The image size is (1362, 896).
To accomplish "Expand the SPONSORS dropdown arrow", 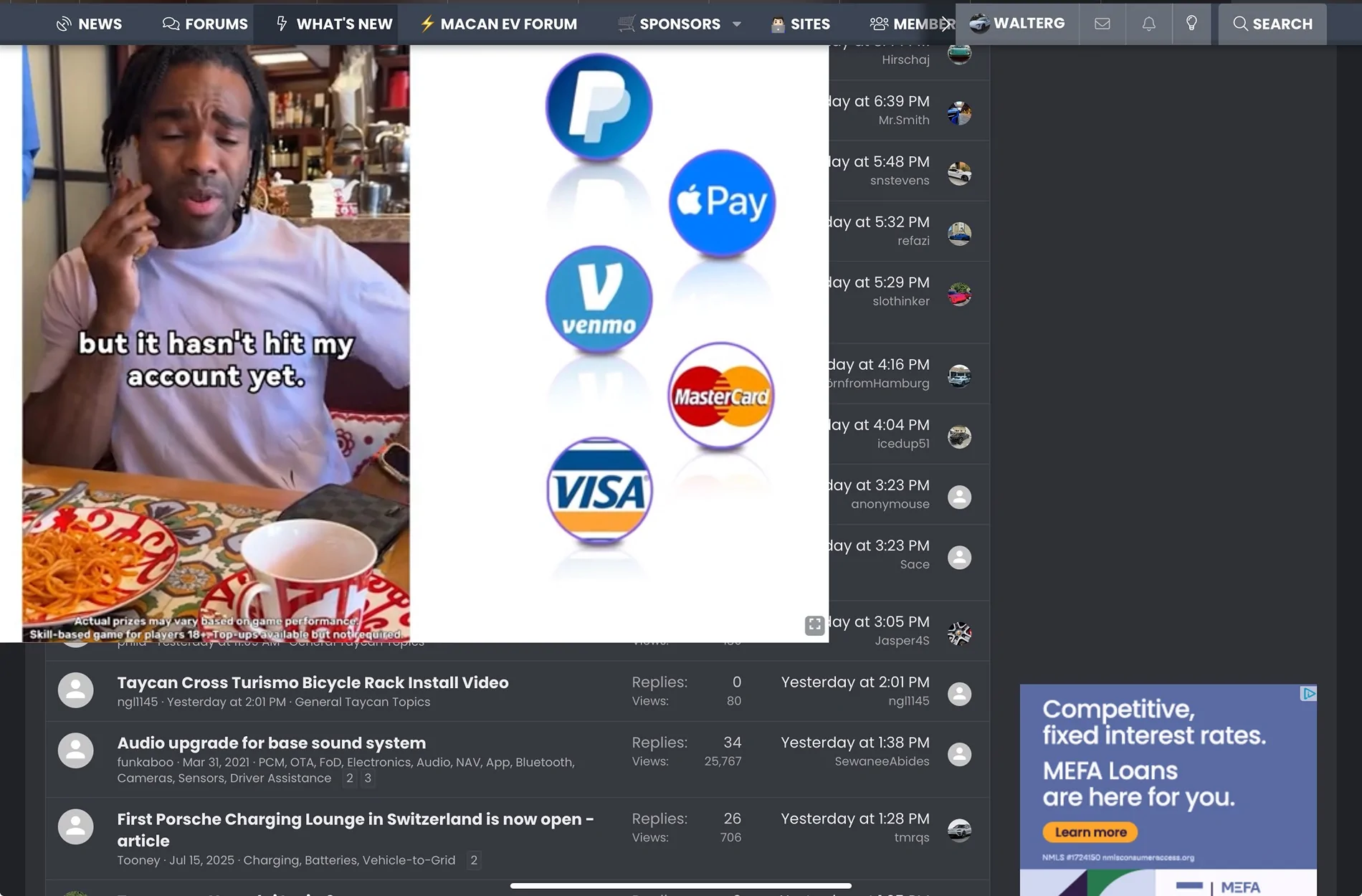I will click(737, 24).
